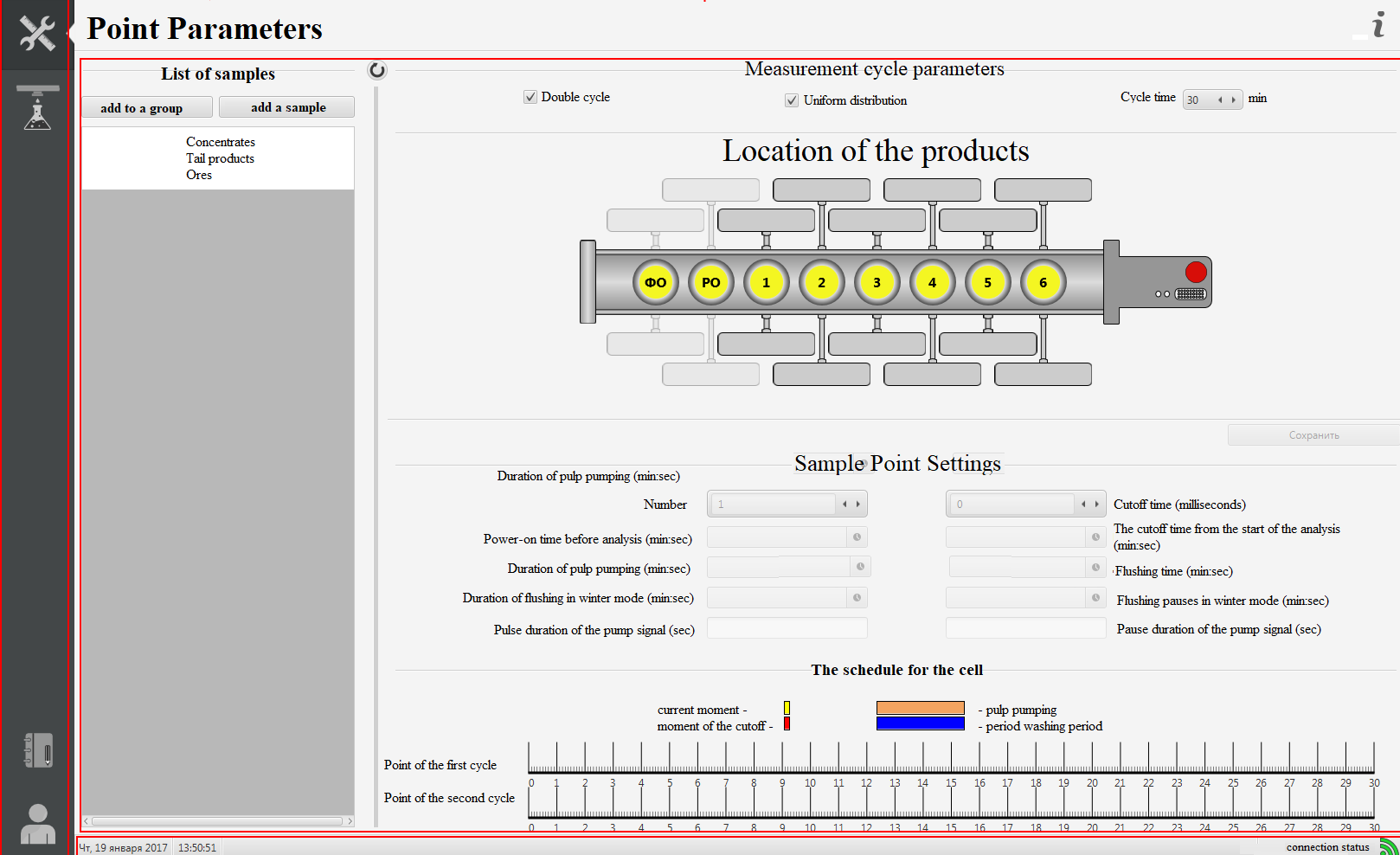Select Concentrates in the list of samples
The height and width of the screenshot is (855, 1400).
pos(220,142)
